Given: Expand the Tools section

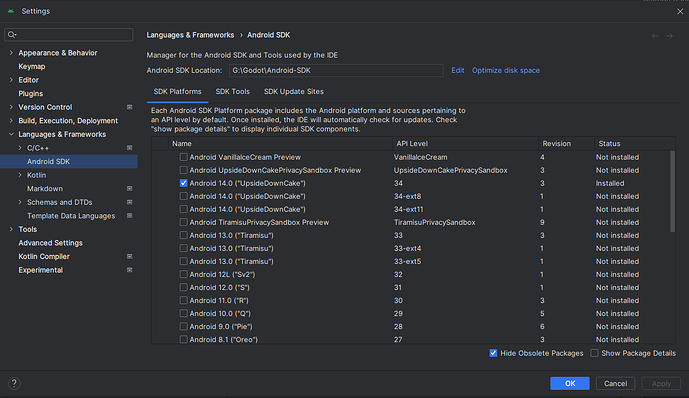Looking at the screenshot, I should click(x=11, y=229).
